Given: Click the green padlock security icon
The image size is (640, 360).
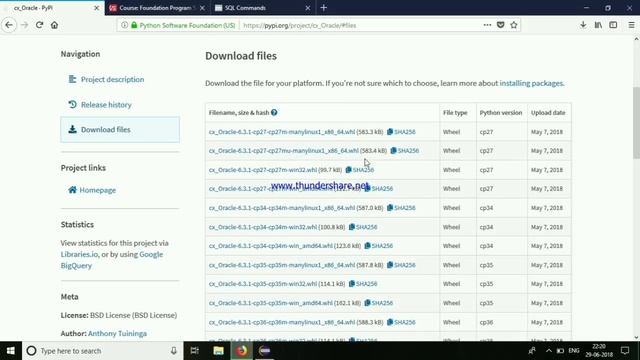Looking at the screenshot, I should point(134,25).
